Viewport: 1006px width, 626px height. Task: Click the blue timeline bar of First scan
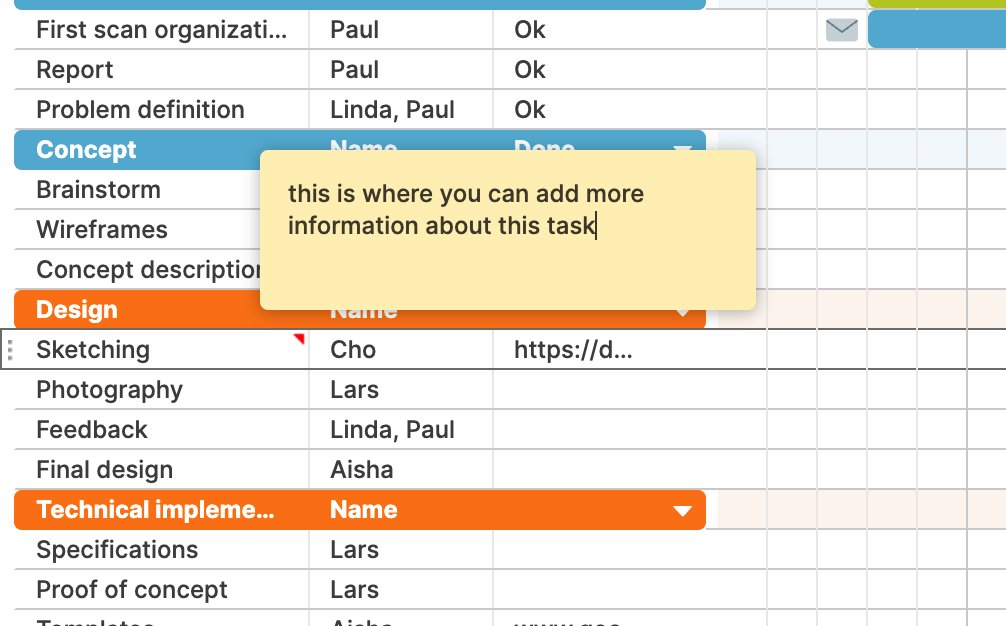(937, 30)
